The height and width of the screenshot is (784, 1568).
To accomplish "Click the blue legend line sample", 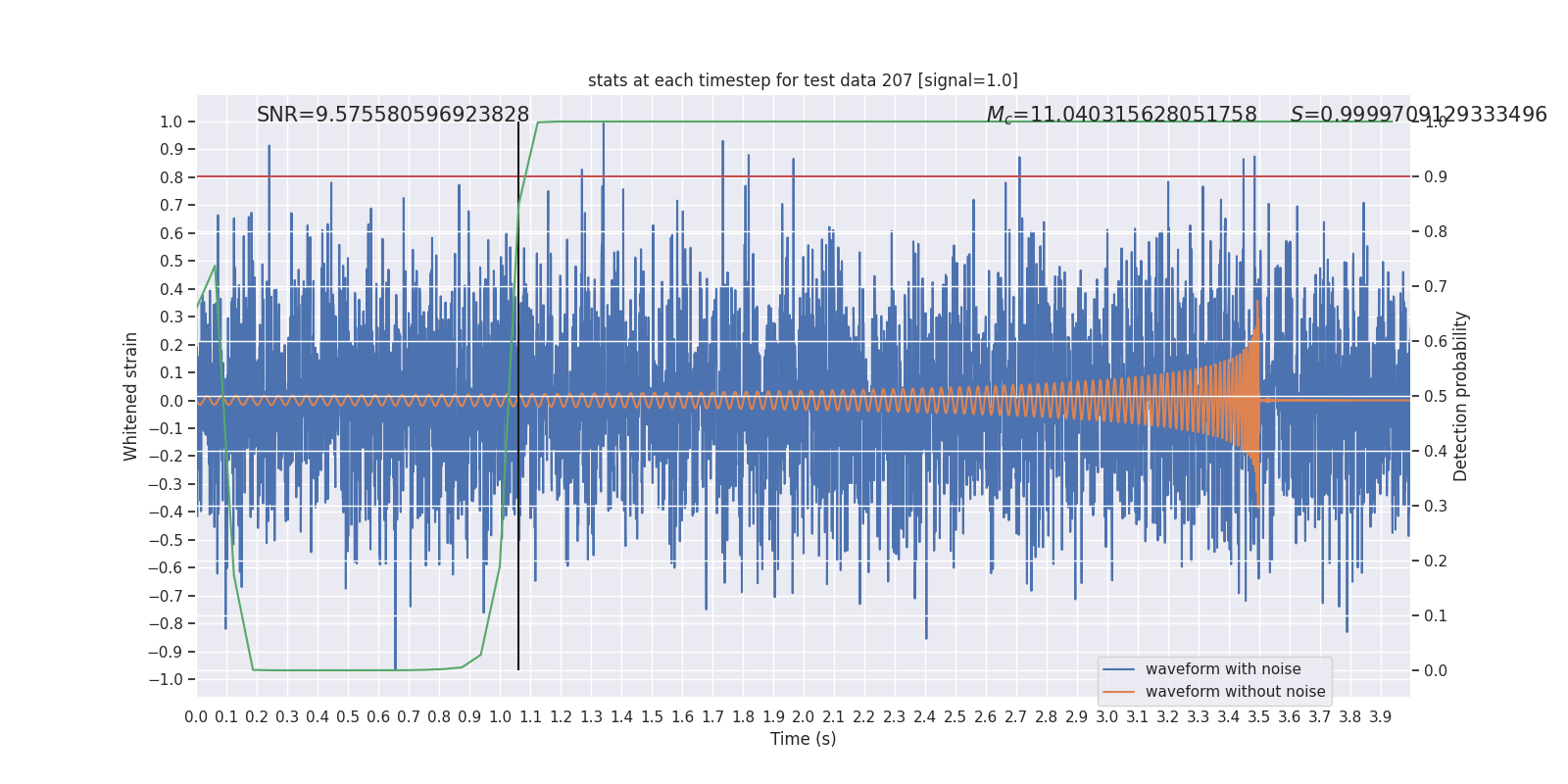I will point(1118,669).
